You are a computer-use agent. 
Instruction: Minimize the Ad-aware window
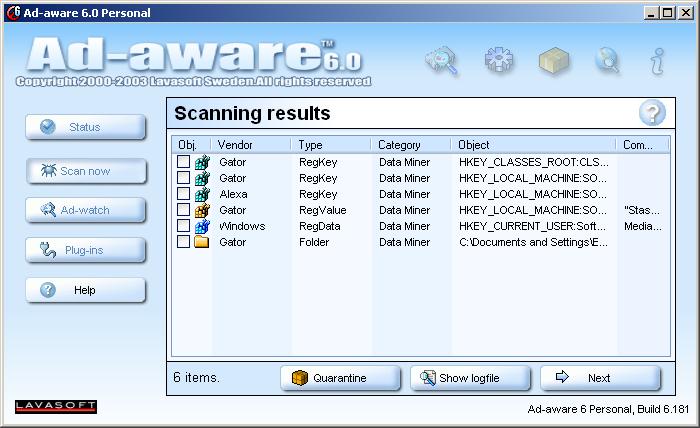tap(651, 13)
